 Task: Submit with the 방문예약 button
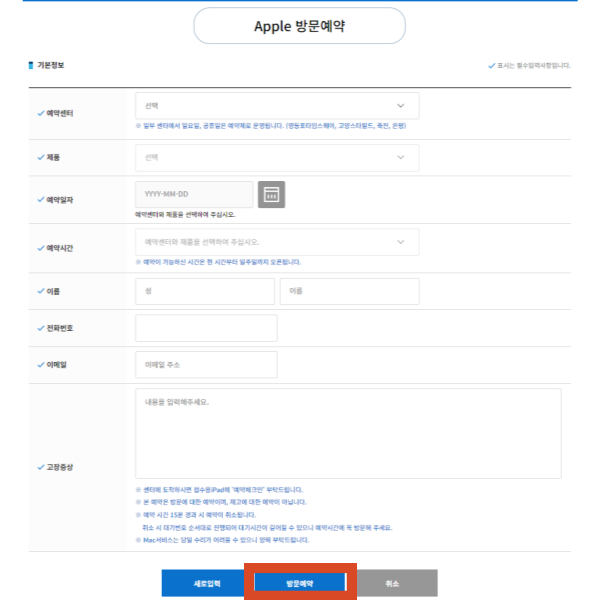point(300,583)
